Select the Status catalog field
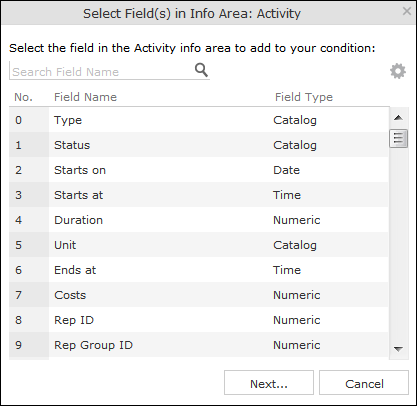The image size is (417, 406). click(x=199, y=145)
